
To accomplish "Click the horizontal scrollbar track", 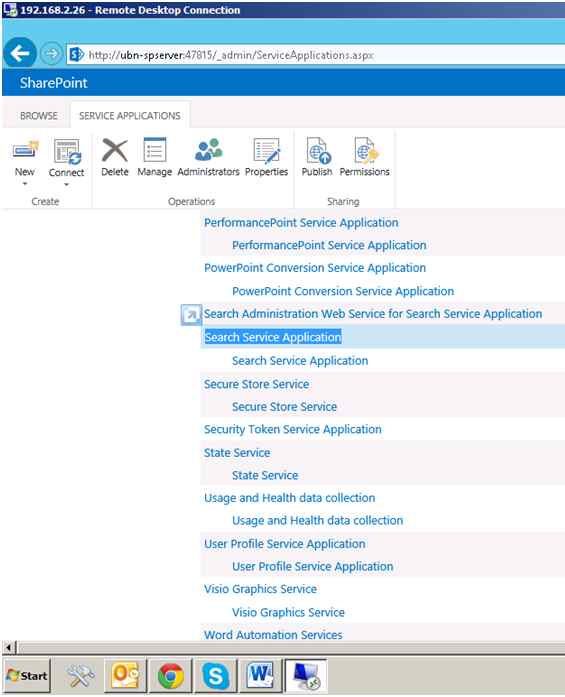I will coord(291,648).
